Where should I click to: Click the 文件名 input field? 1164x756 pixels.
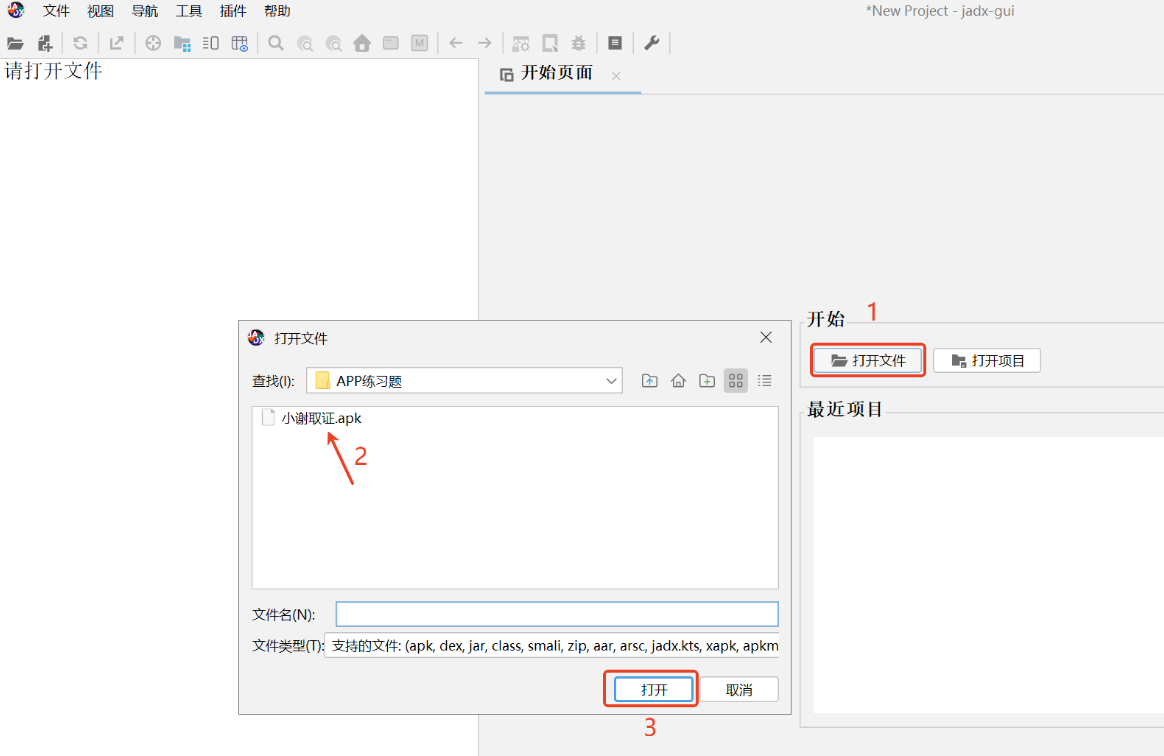pos(557,614)
